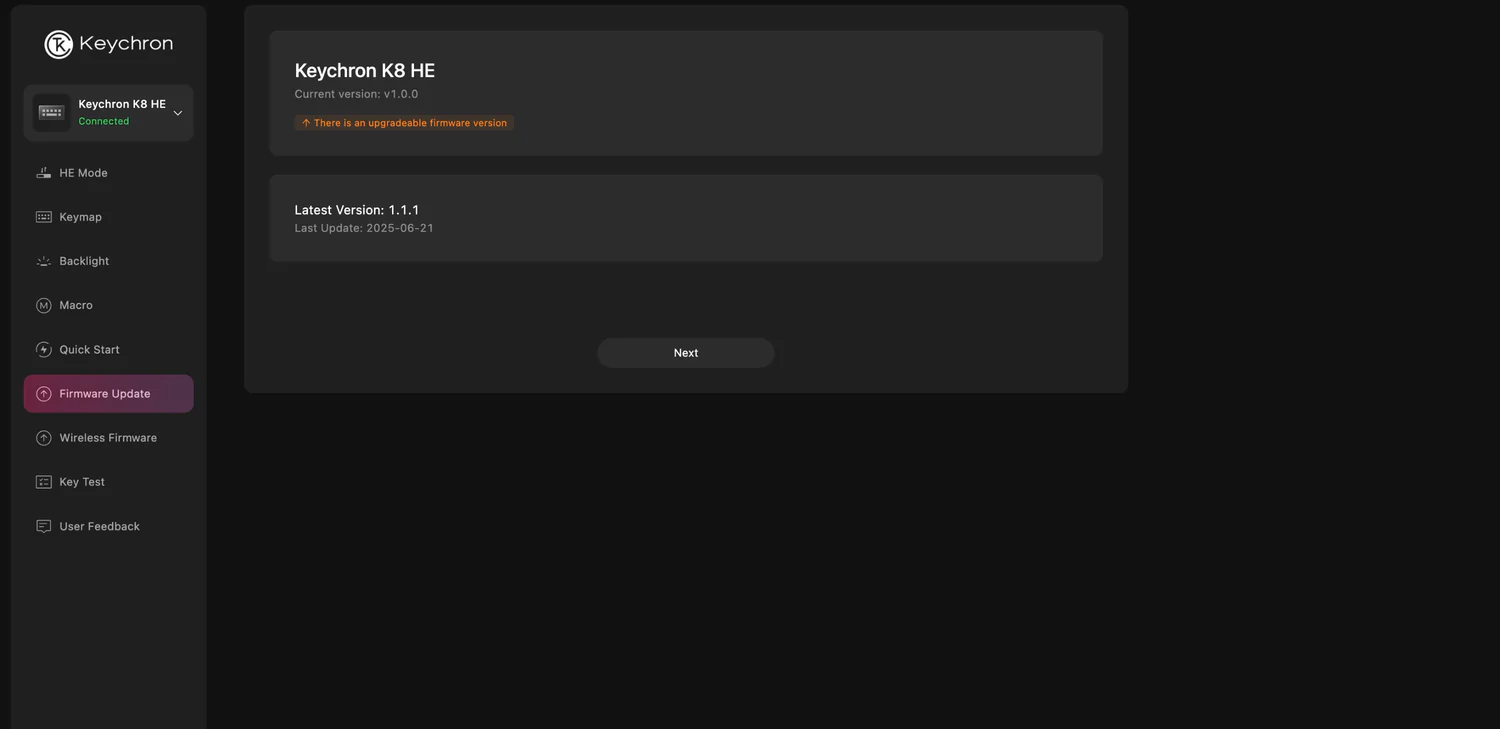Click the Keymap keyboard icon
Viewport: 1500px width, 729px height.
(44, 217)
